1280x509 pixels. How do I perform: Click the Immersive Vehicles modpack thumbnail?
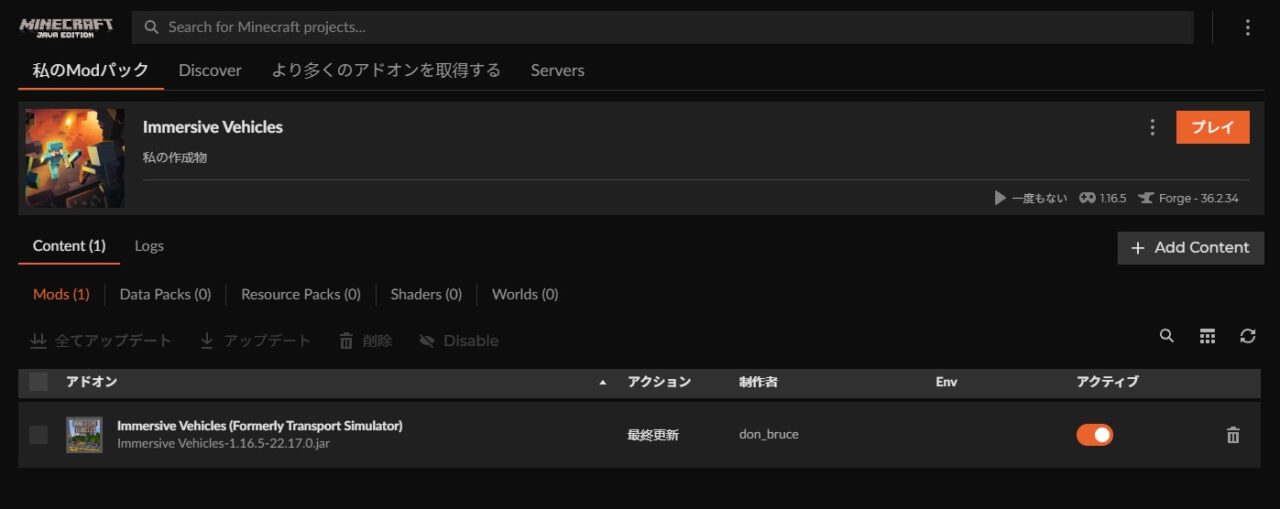(x=75, y=158)
